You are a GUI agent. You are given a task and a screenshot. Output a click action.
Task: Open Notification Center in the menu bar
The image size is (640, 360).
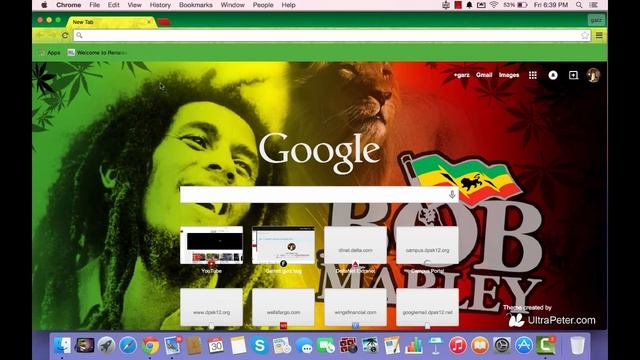[593, 5]
